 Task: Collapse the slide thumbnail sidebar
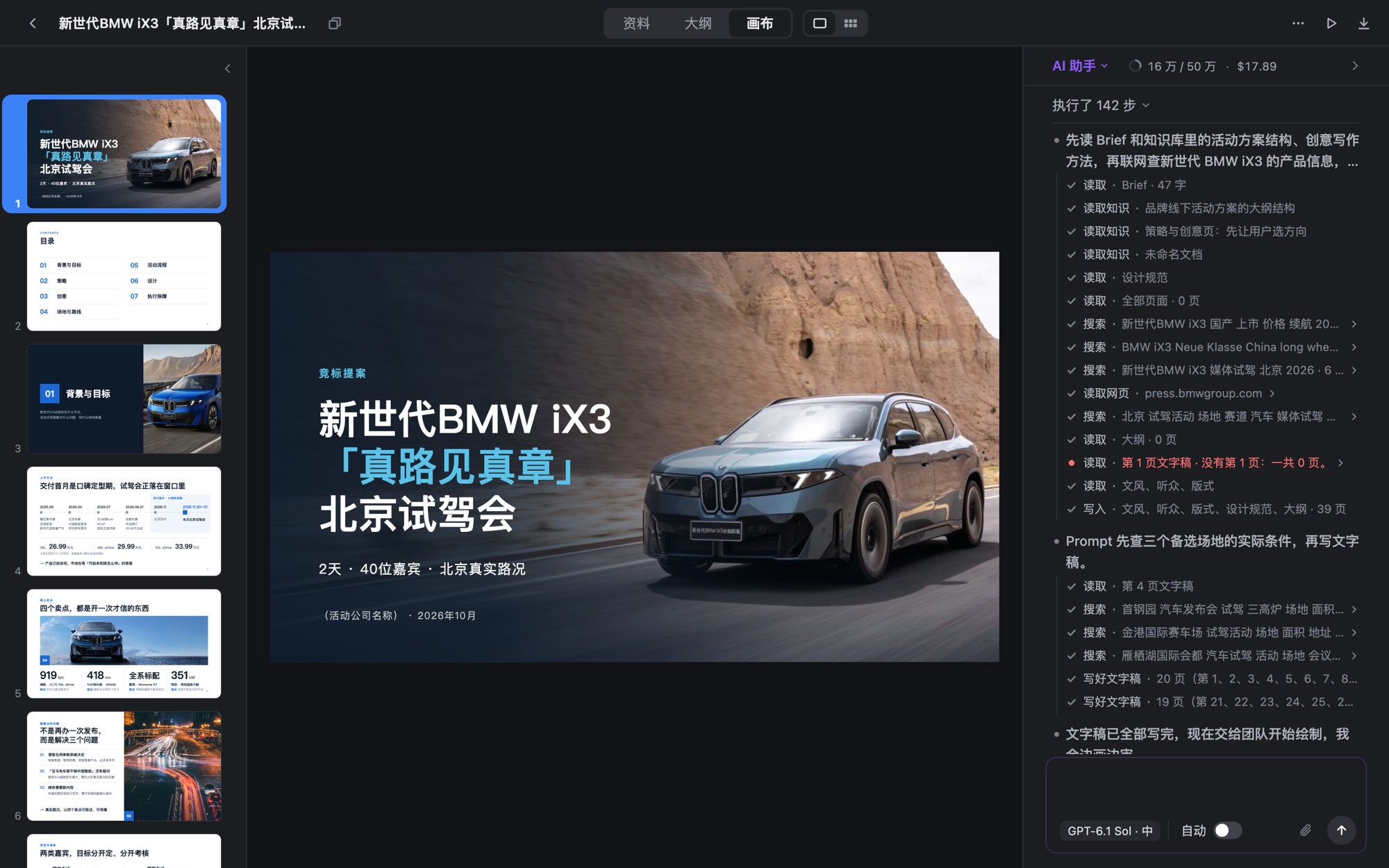[228, 69]
